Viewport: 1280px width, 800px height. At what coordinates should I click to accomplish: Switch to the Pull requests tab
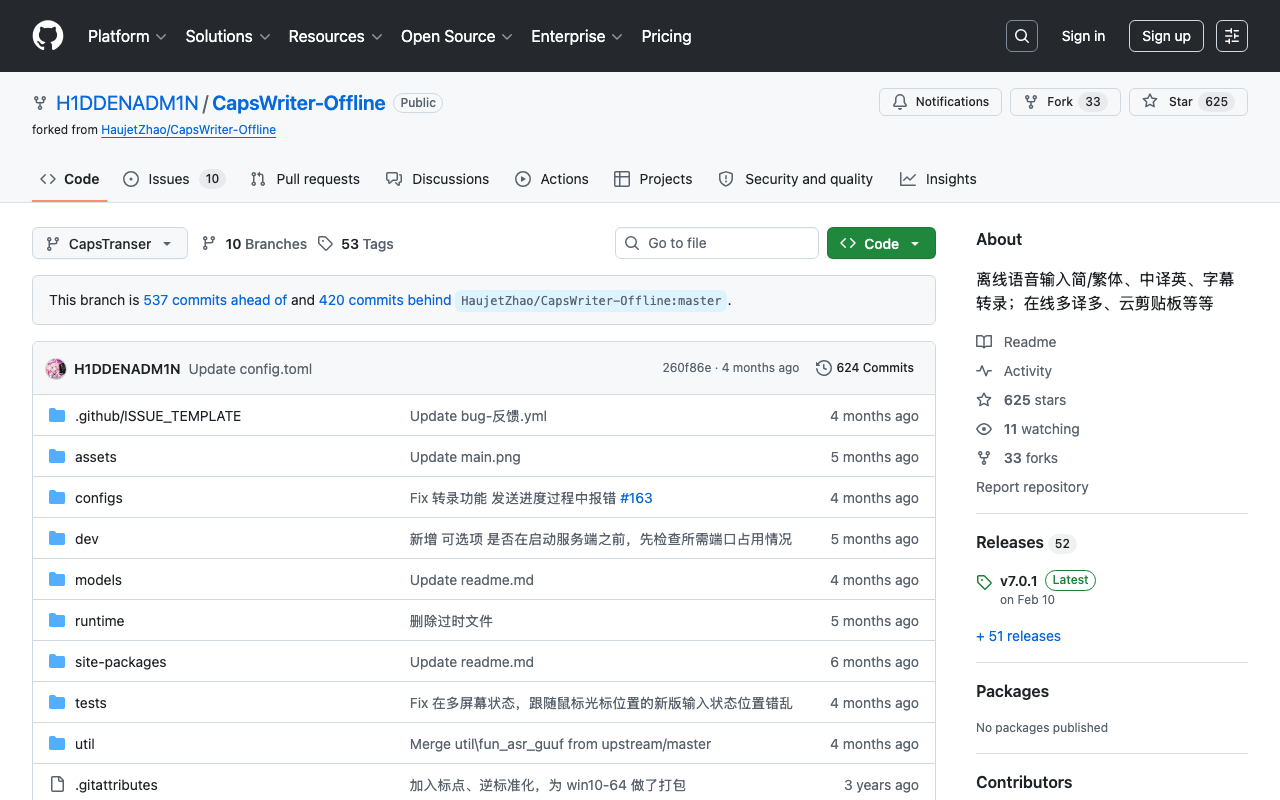(x=305, y=179)
